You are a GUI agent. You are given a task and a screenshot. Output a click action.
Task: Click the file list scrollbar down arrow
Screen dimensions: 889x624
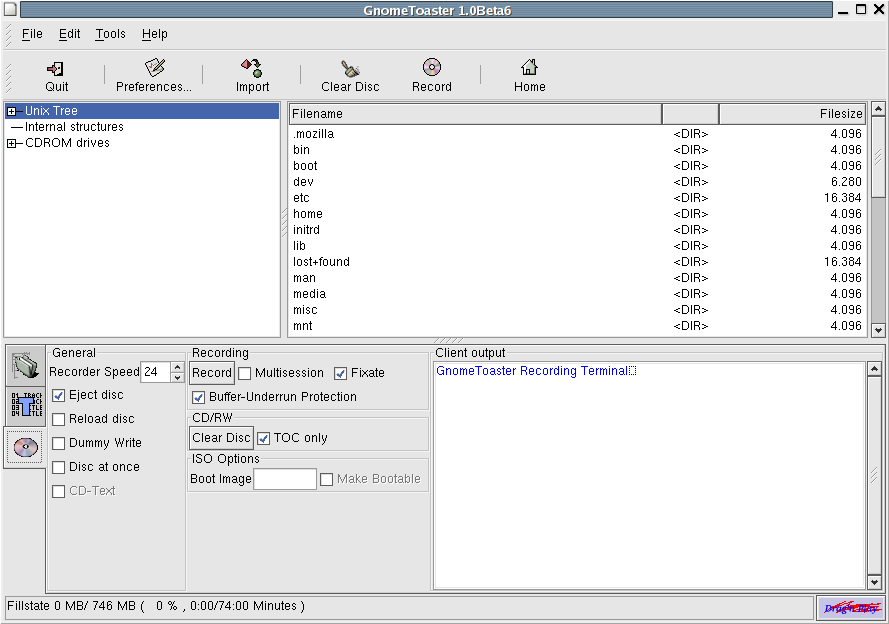pyautogui.click(x=878, y=330)
